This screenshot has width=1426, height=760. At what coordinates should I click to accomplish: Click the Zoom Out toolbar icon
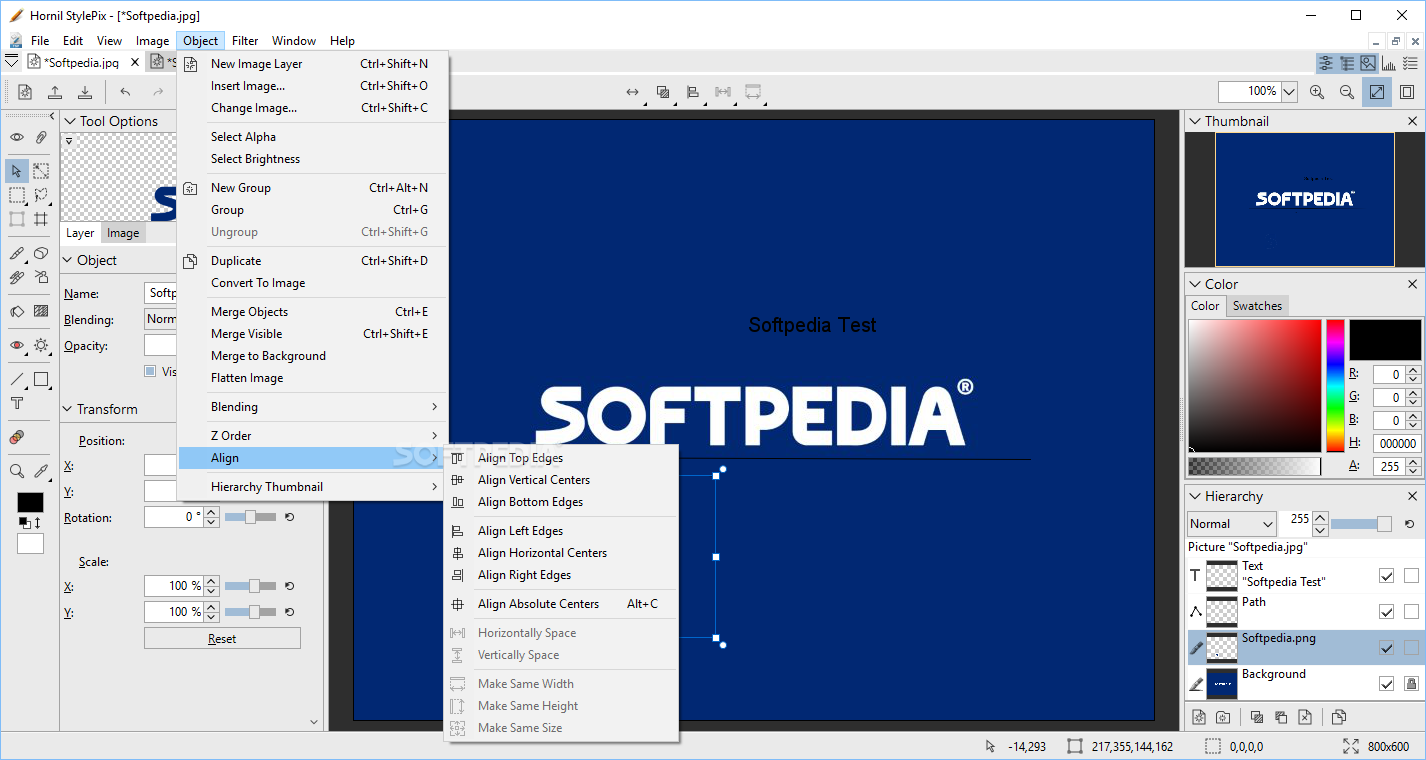(x=1347, y=92)
